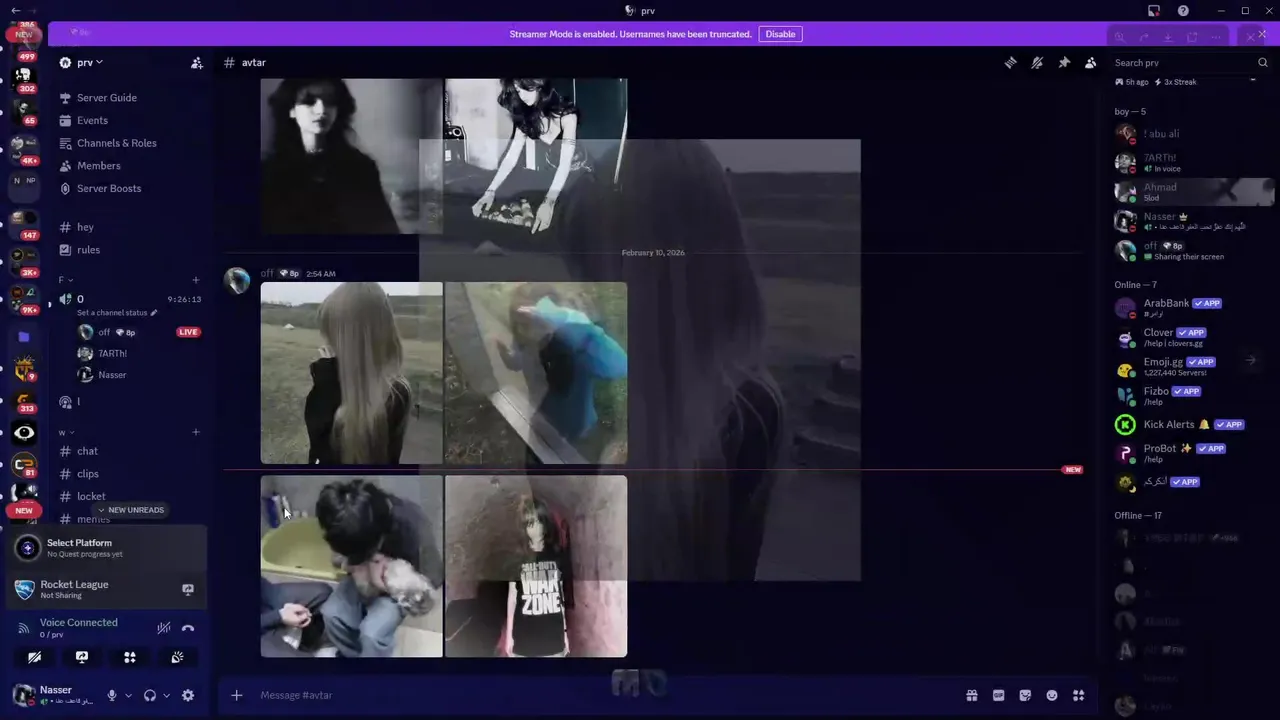Open Server Guide
The height and width of the screenshot is (720, 1280).
(107, 97)
